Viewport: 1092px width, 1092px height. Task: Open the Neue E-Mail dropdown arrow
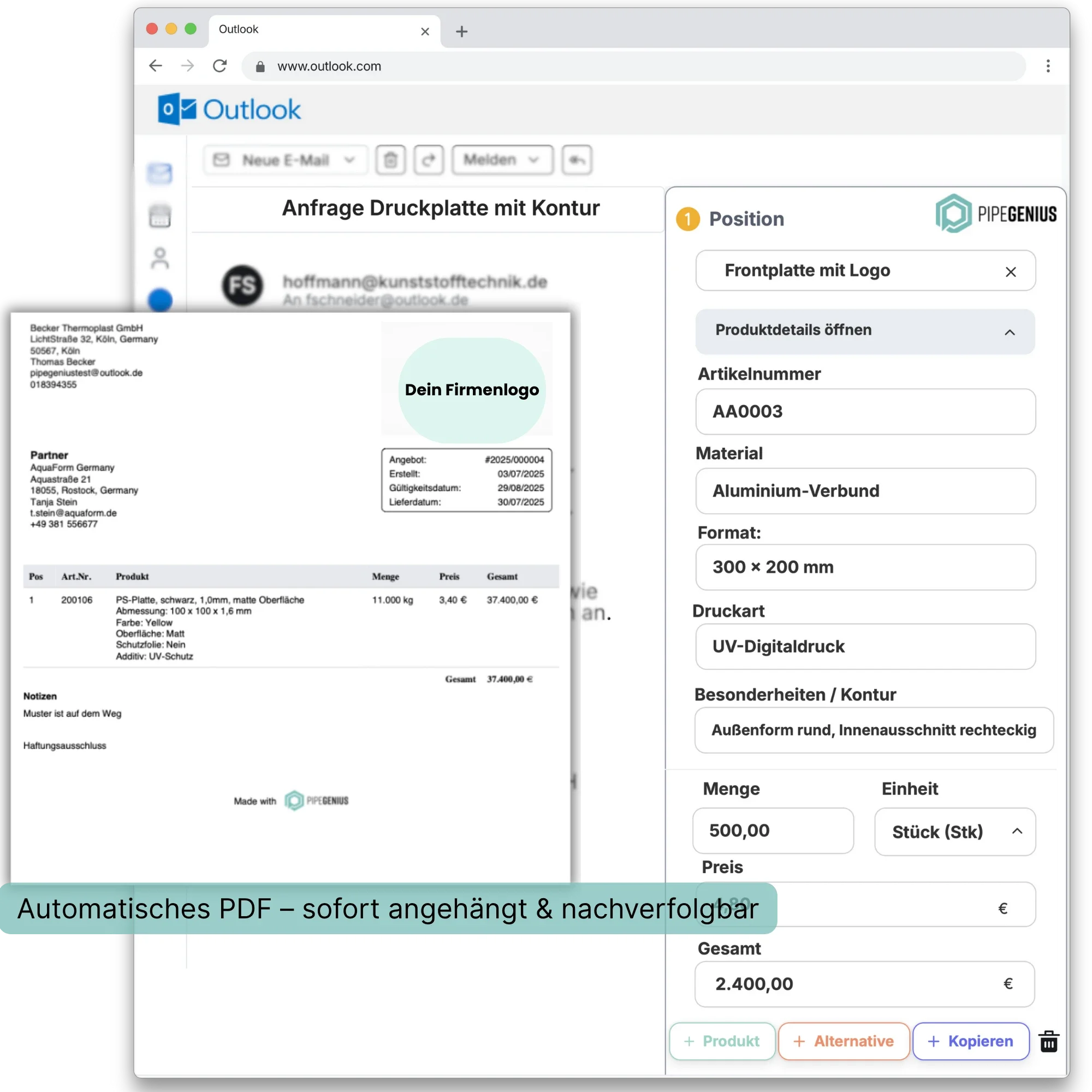349,160
